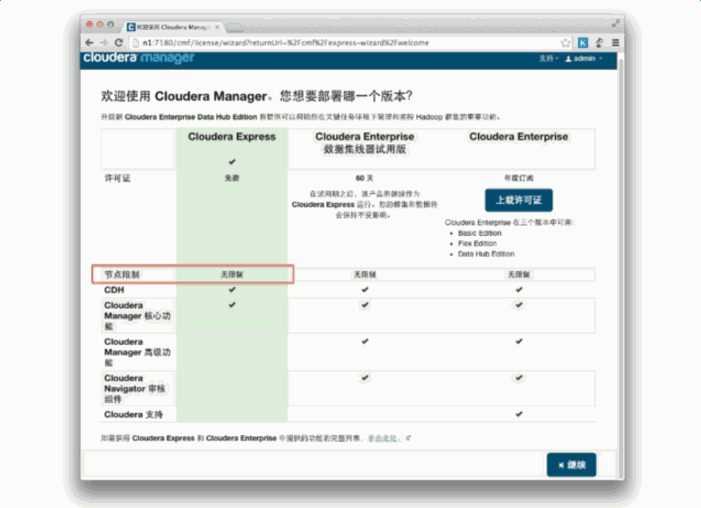Click the 上载许可证 upload license button
The height and width of the screenshot is (508, 701).
(519, 200)
